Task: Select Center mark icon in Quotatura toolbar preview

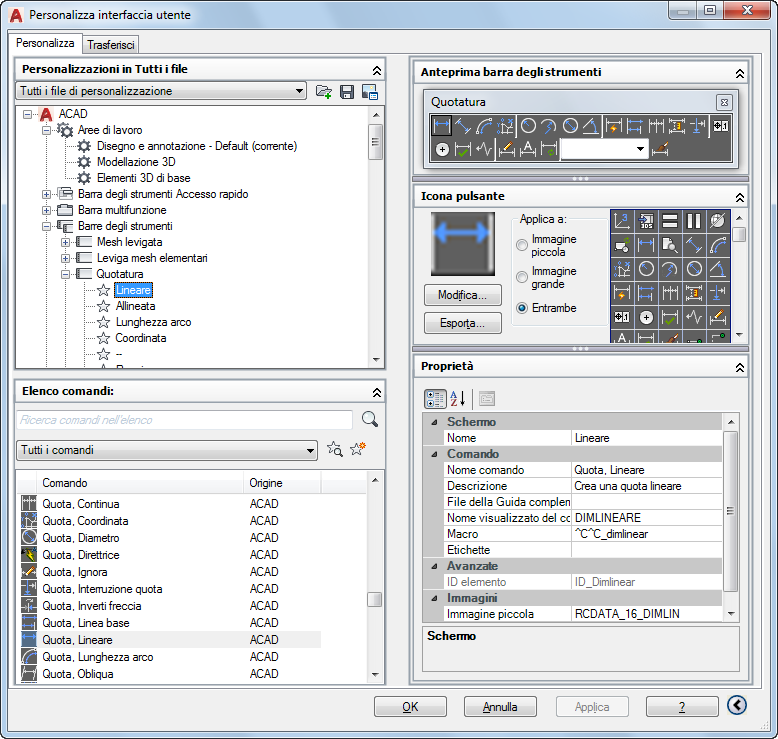Action: 442,149
